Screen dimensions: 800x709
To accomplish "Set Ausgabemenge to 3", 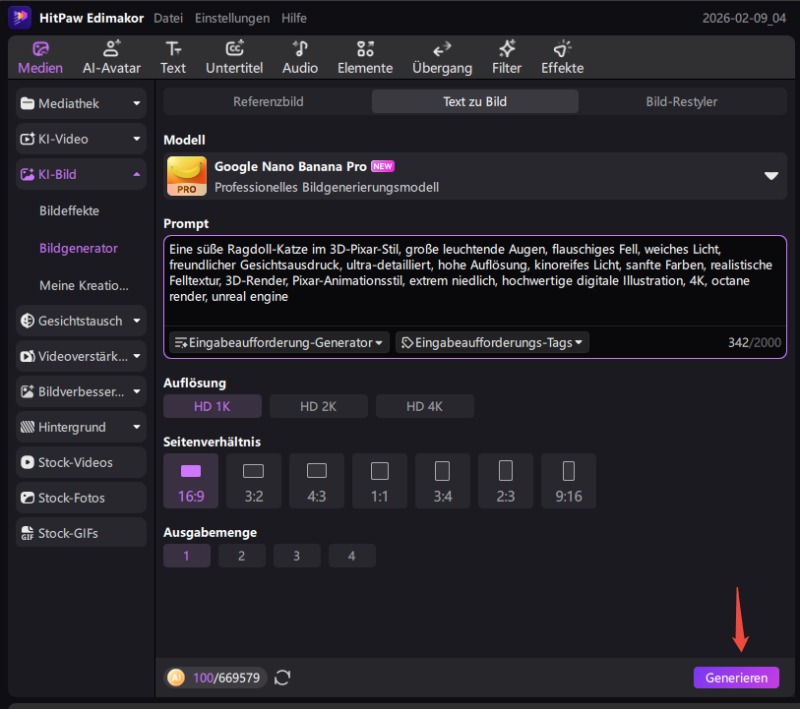I will click(x=296, y=556).
